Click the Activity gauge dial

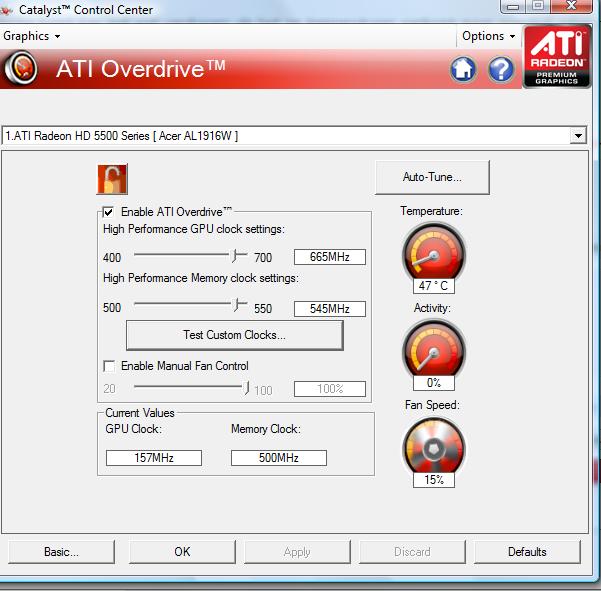pos(434,350)
